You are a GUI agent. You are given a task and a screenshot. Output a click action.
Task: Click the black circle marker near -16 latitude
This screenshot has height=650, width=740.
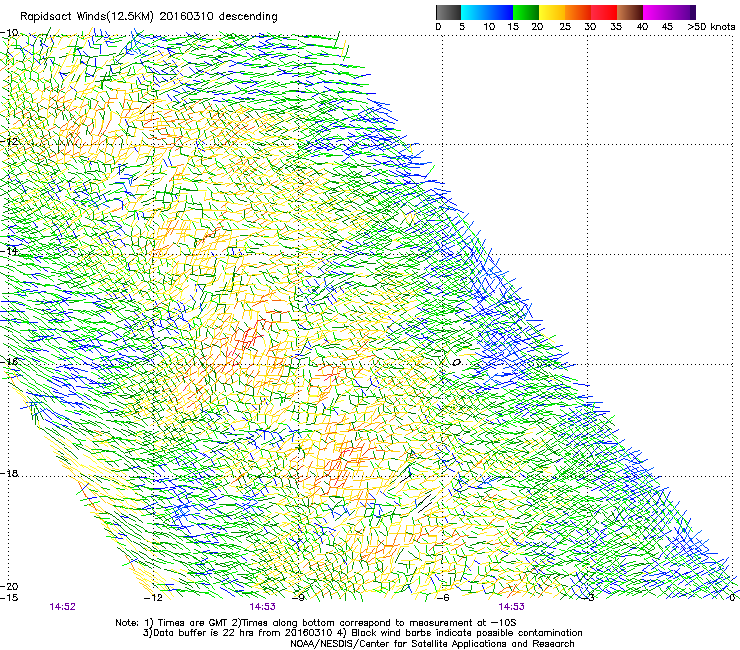pyautogui.click(x=456, y=363)
